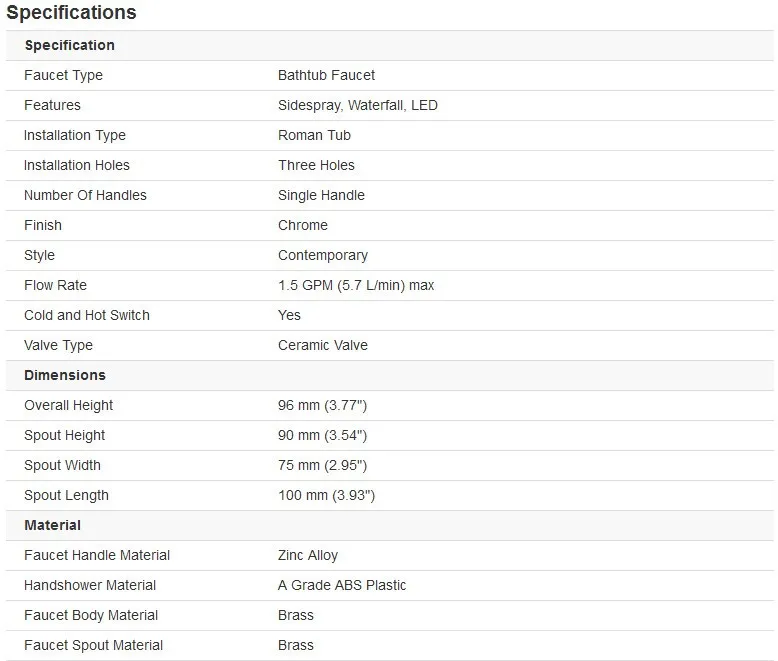This screenshot has width=778, height=661.
Task: Click the Faucet Spout Material label
Action: pos(93,646)
